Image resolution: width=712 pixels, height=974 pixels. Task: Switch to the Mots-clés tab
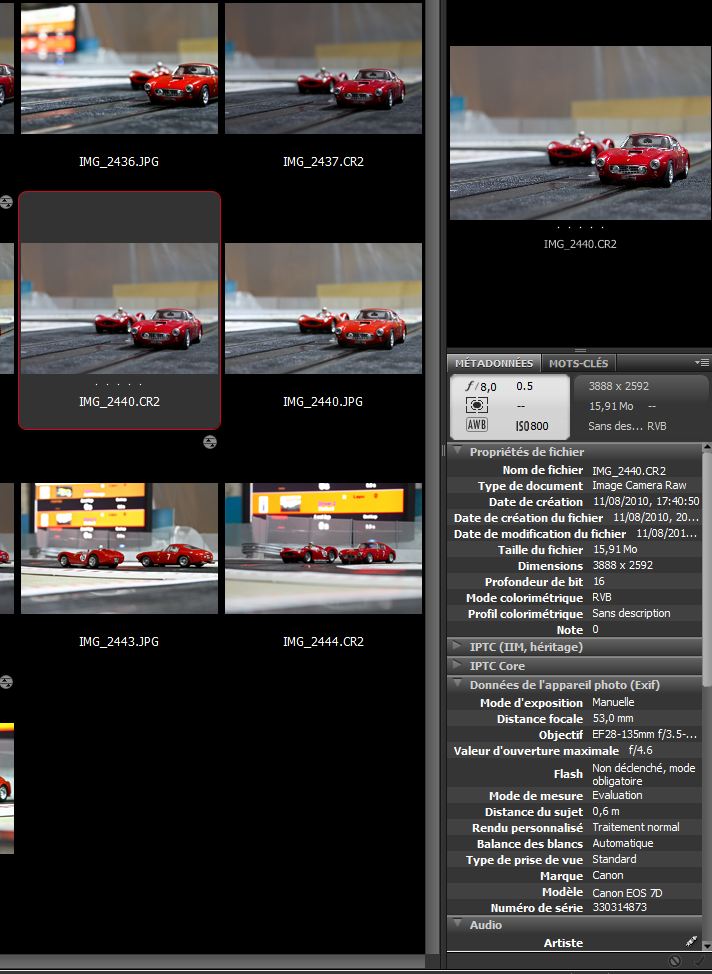[578, 363]
